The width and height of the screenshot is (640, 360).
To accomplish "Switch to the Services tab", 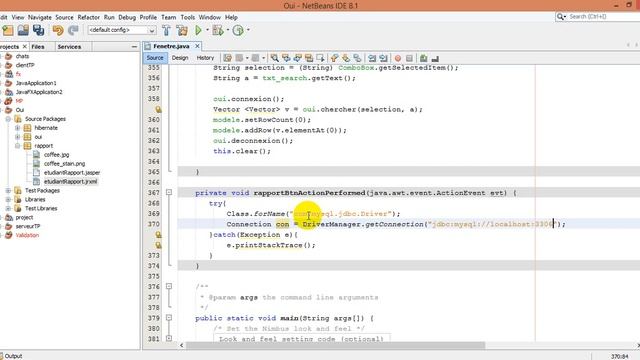I will pos(69,47).
